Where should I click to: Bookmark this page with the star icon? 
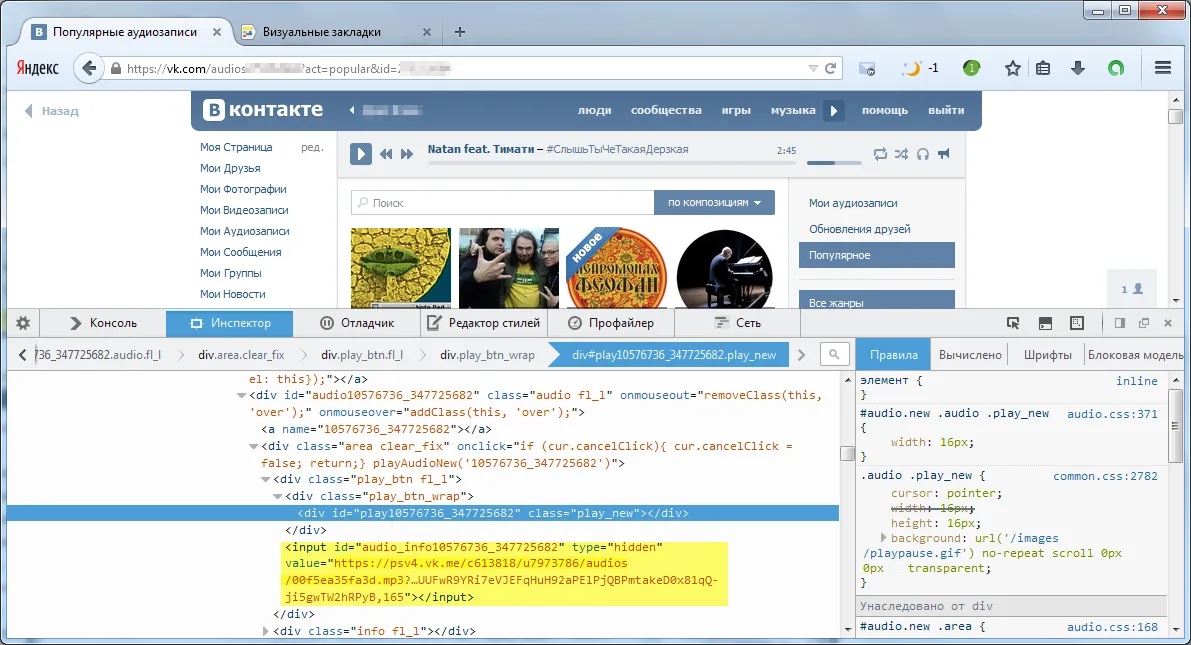point(1012,68)
